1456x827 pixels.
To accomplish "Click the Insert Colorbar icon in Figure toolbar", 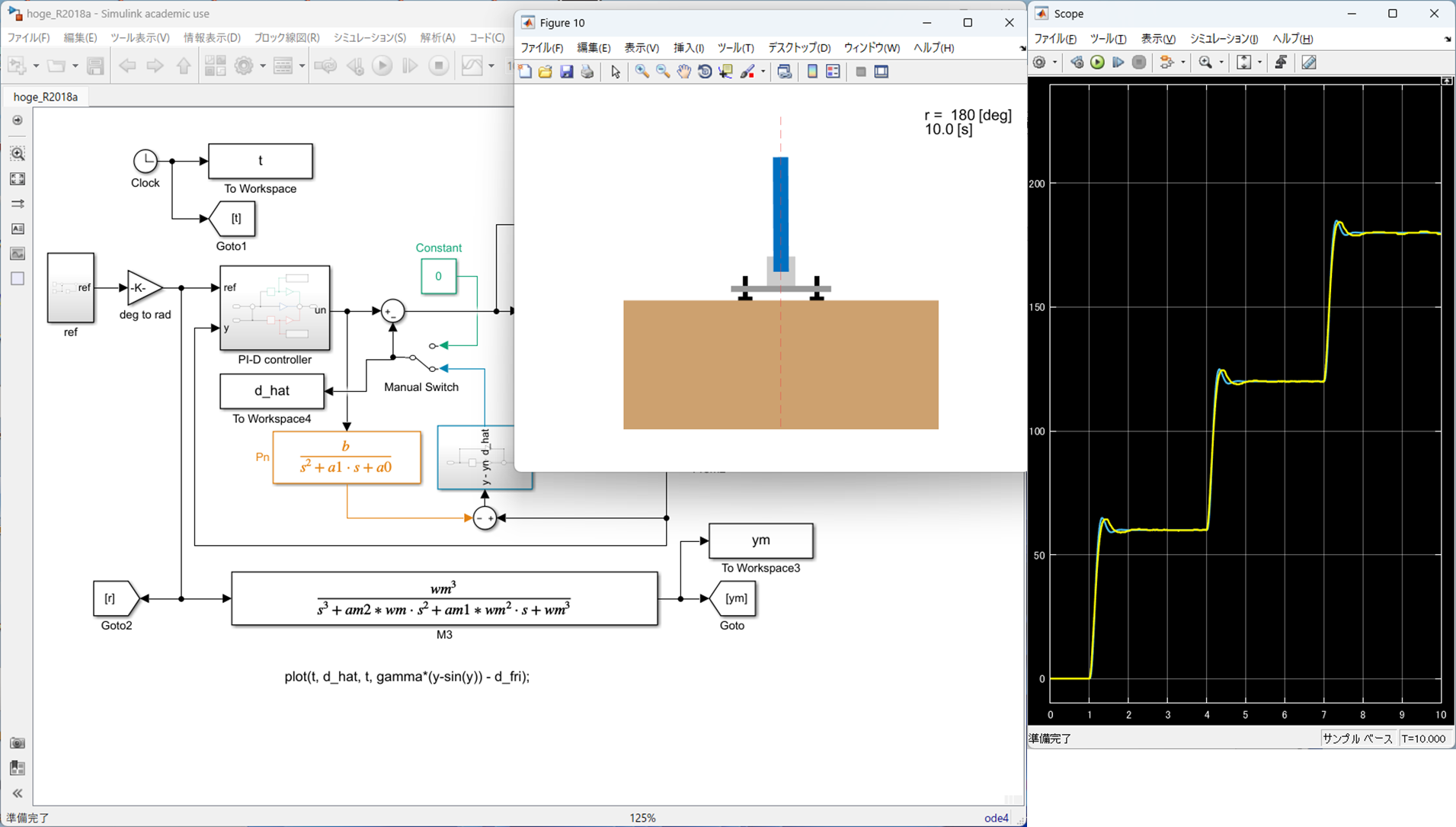I will point(812,72).
